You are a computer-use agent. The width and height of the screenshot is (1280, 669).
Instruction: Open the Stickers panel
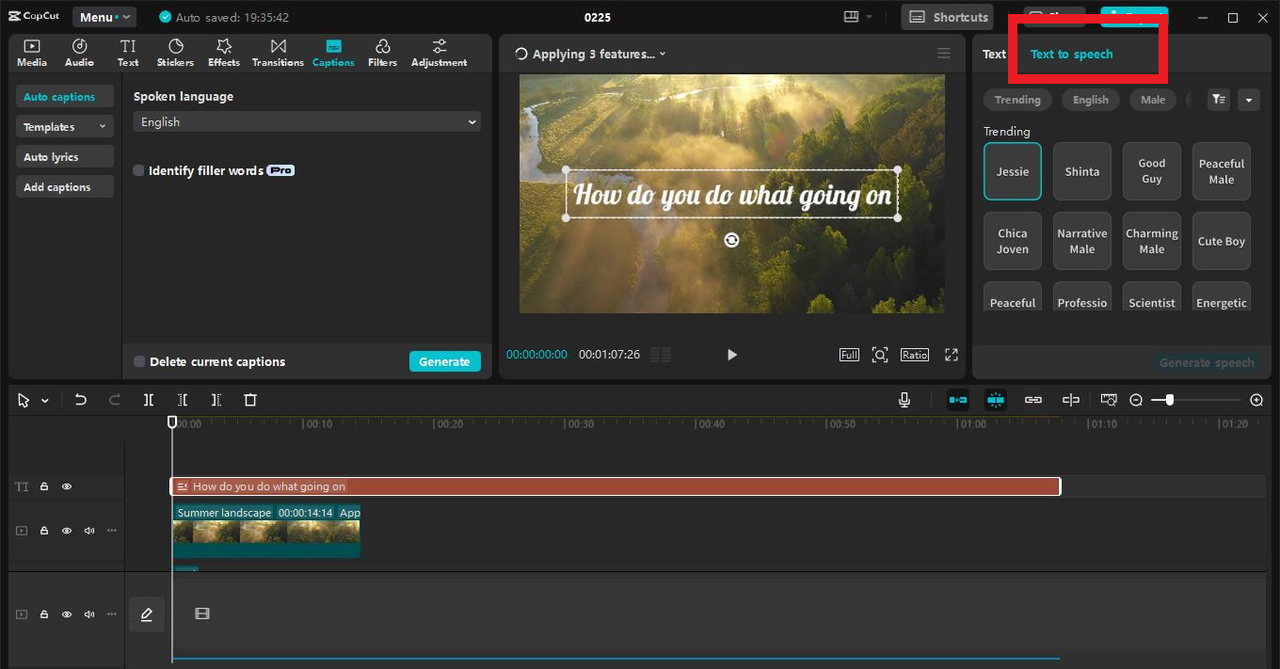pos(175,51)
